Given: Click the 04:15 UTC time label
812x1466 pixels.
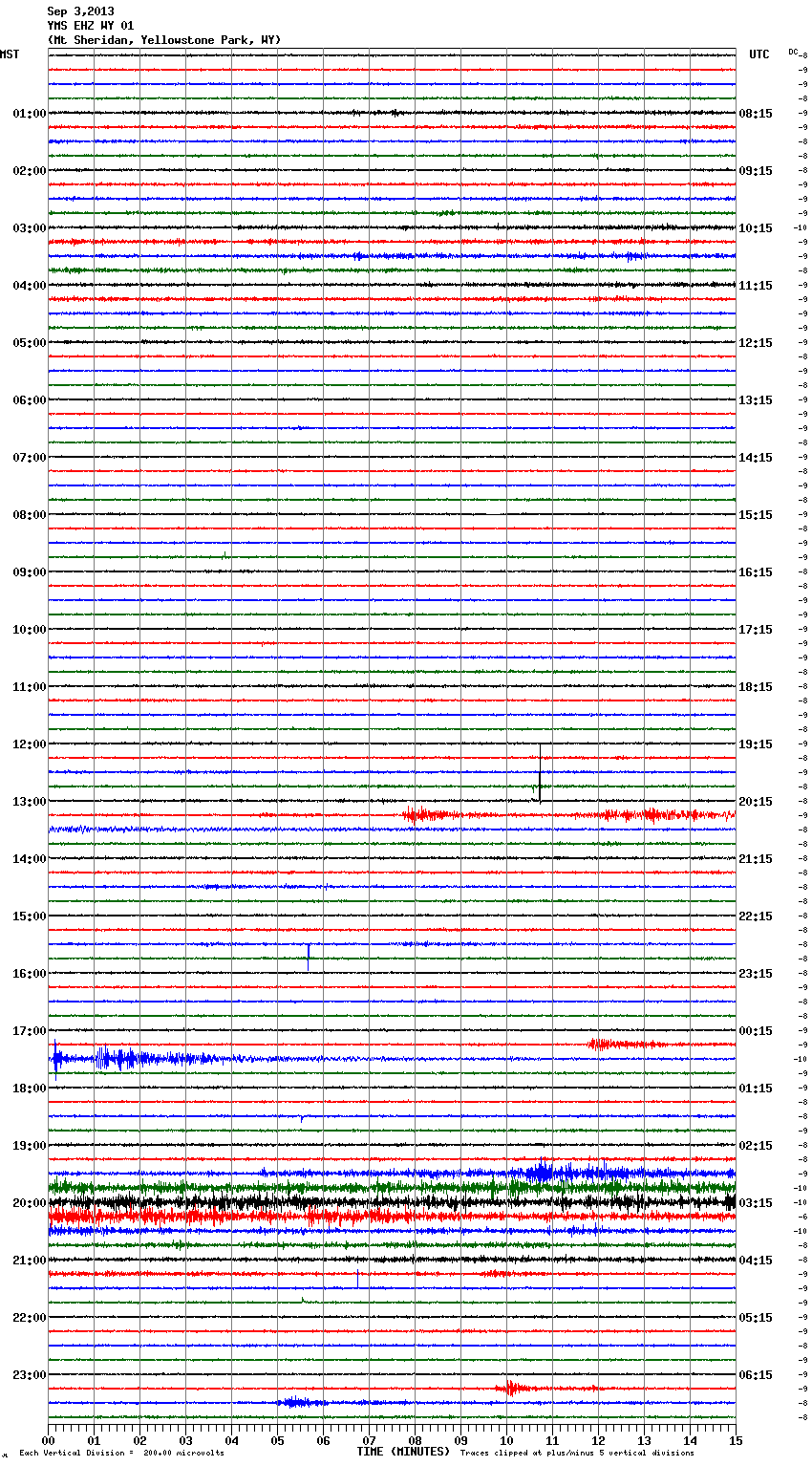Looking at the screenshot, I should click(x=756, y=1261).
